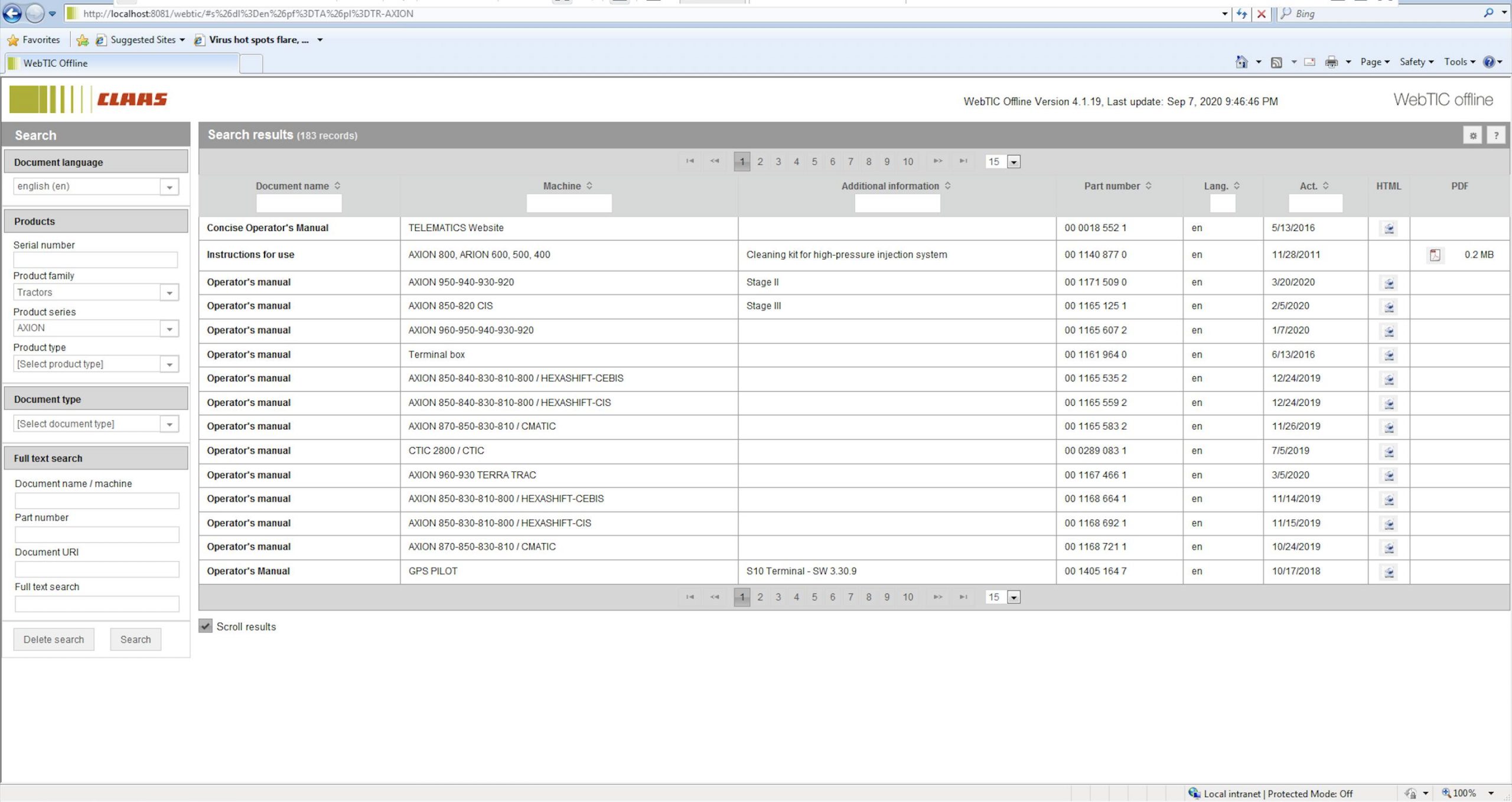Viewport: 1512px width, 802px height.
Task: Go to page 2 in top pager
Action: pyautogui.click(x=760, y=162)
